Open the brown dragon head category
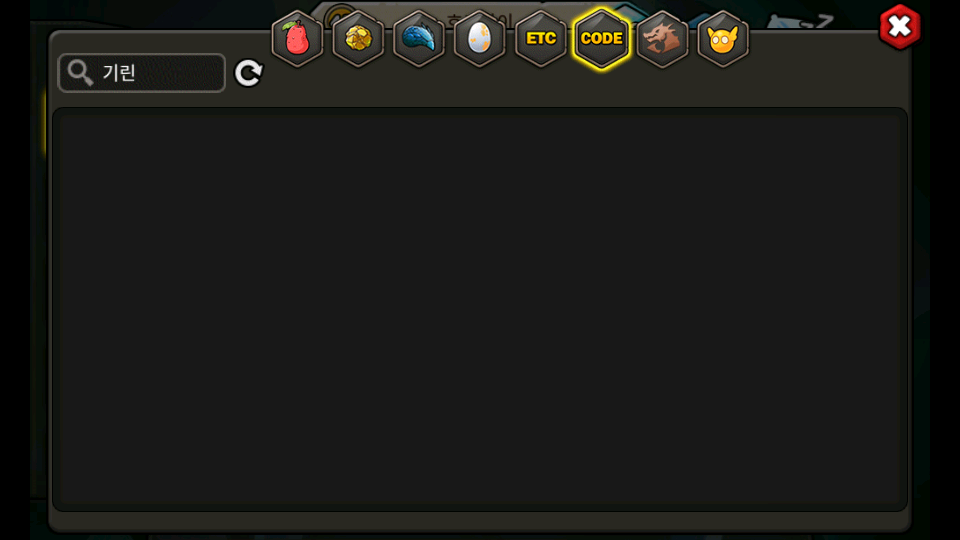The width and height of the screenshot is (960, 540). tap(662, 39)
